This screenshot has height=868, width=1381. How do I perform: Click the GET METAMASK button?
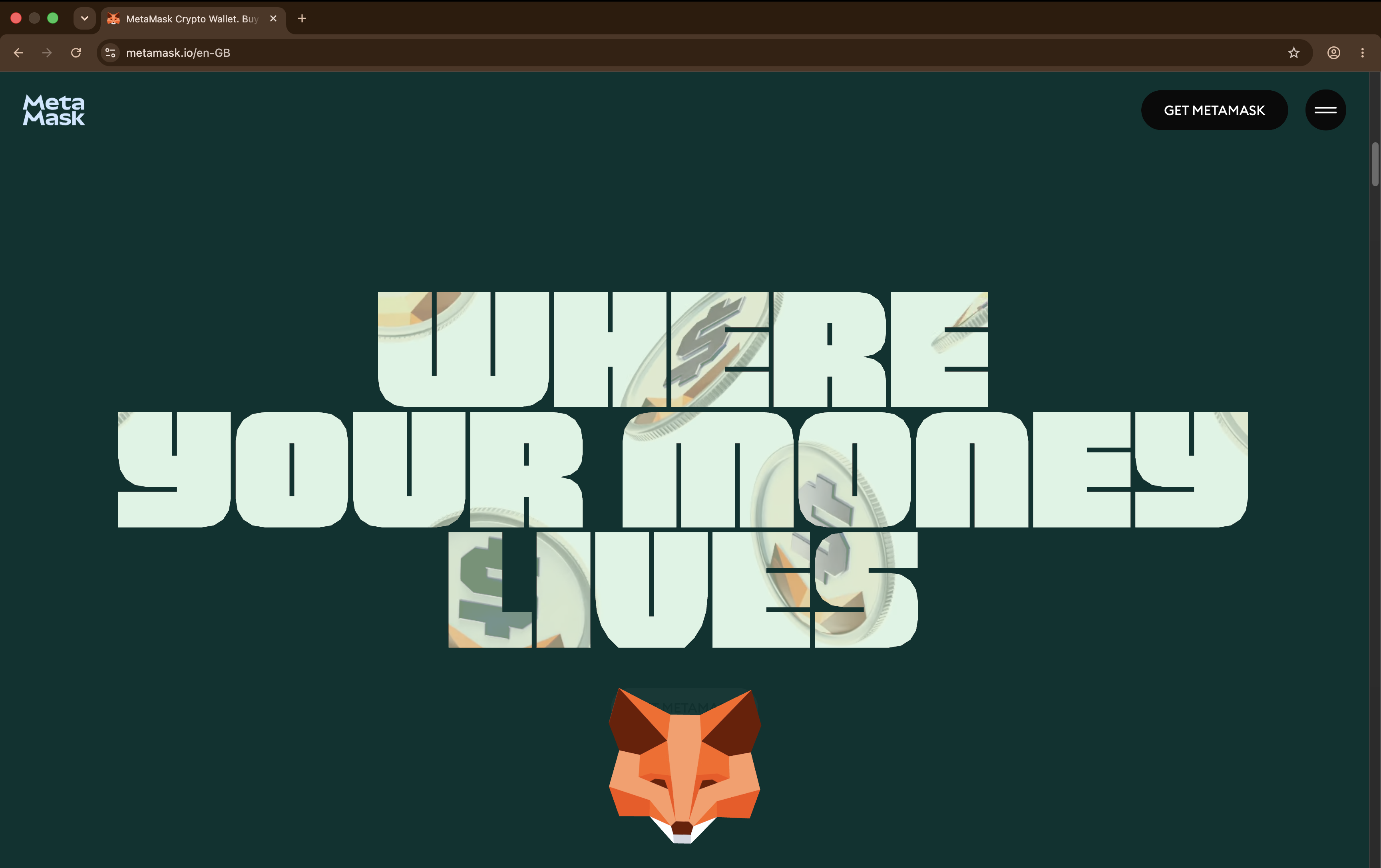[1214, 110]
